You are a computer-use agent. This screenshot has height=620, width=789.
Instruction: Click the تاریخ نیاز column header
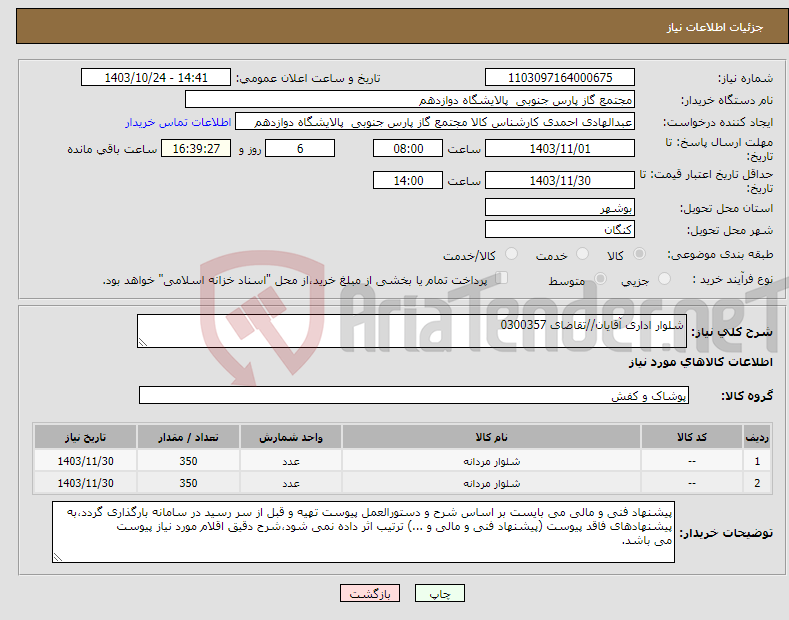click(86, 437)
